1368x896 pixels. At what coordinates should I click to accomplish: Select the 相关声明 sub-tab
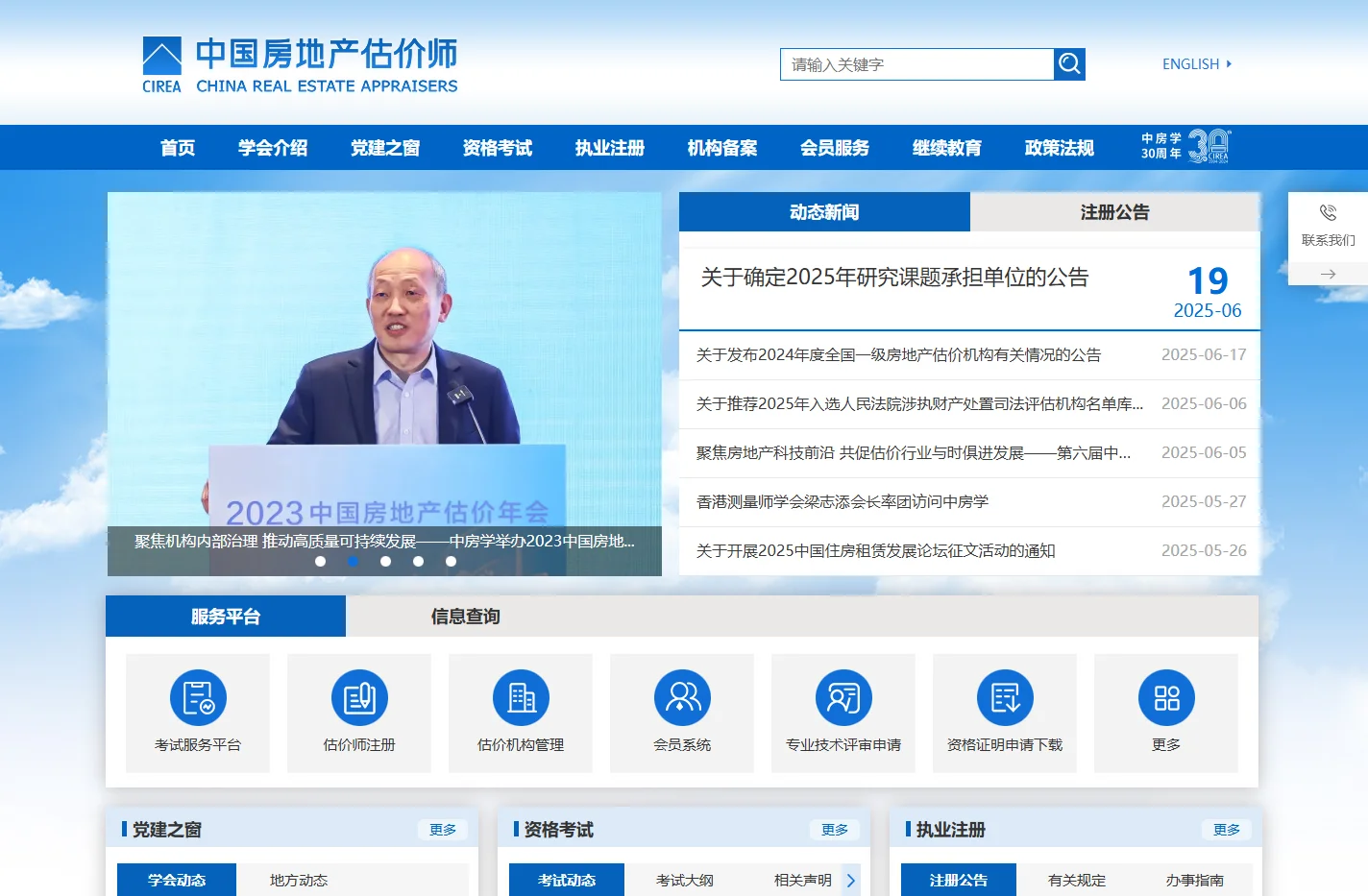click(803, 880)
